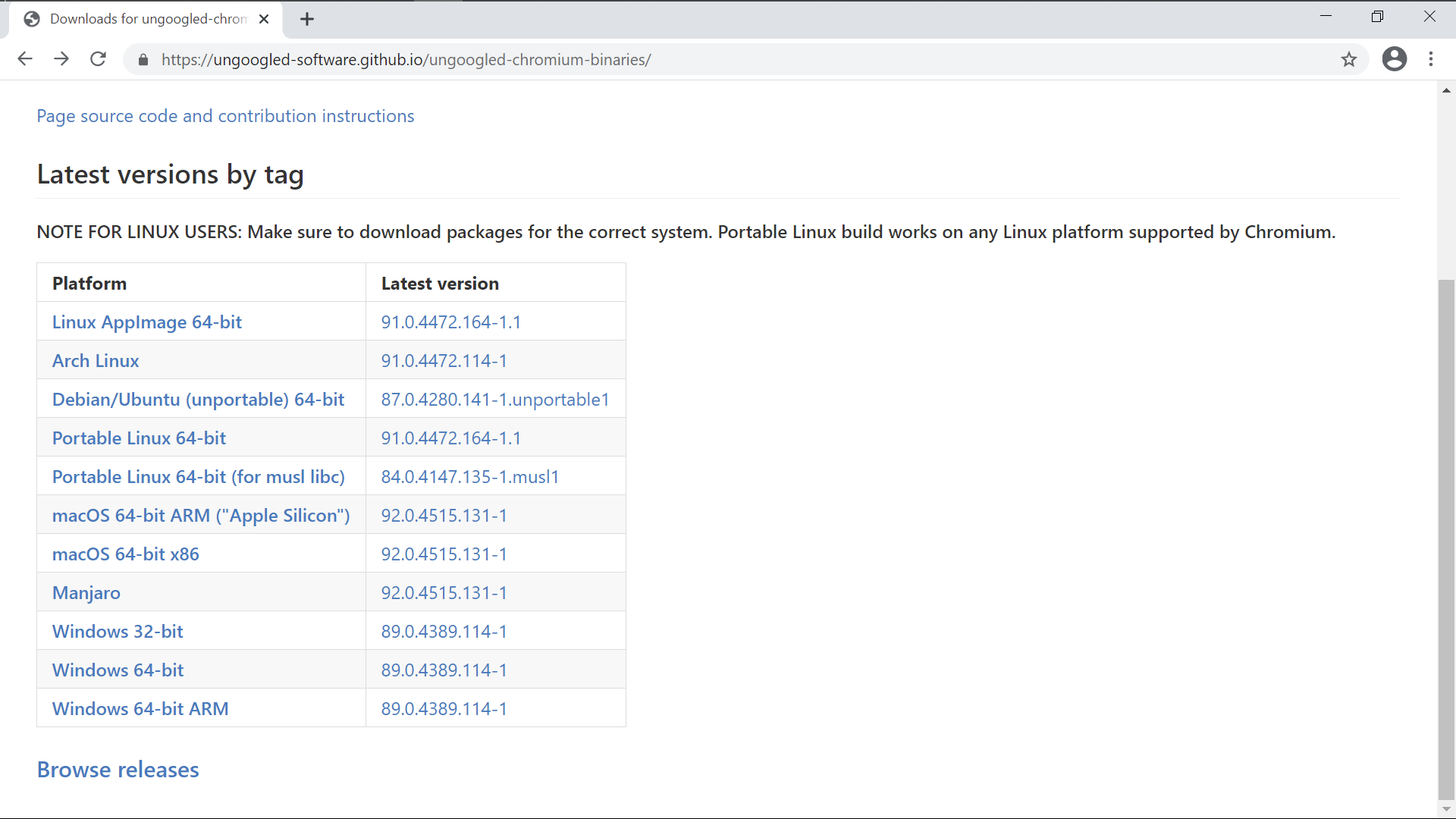
Task: Click the padlock site info icon
Action: click(x=143, y=60)
